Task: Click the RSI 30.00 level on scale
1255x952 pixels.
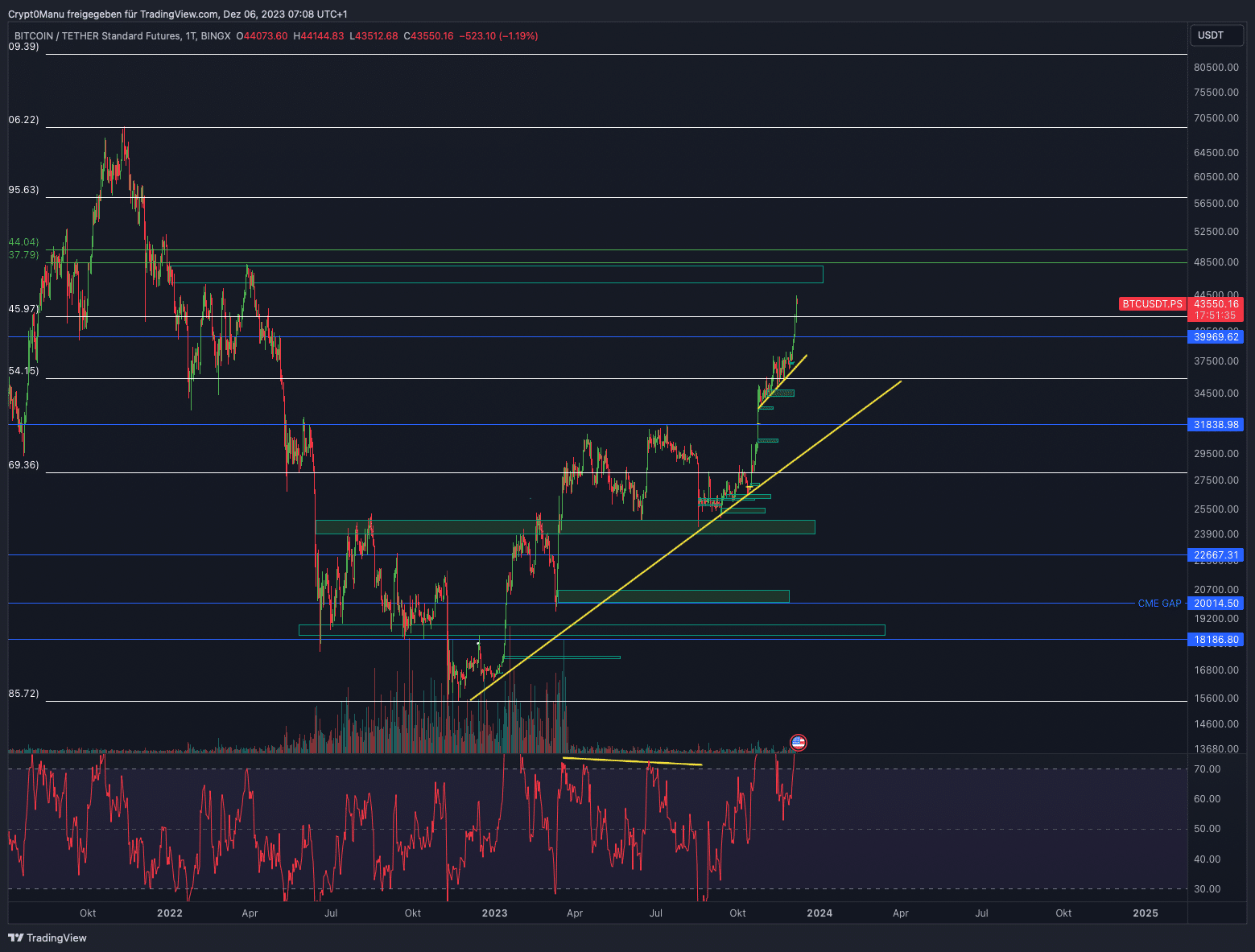Action: click(1207, 889)
